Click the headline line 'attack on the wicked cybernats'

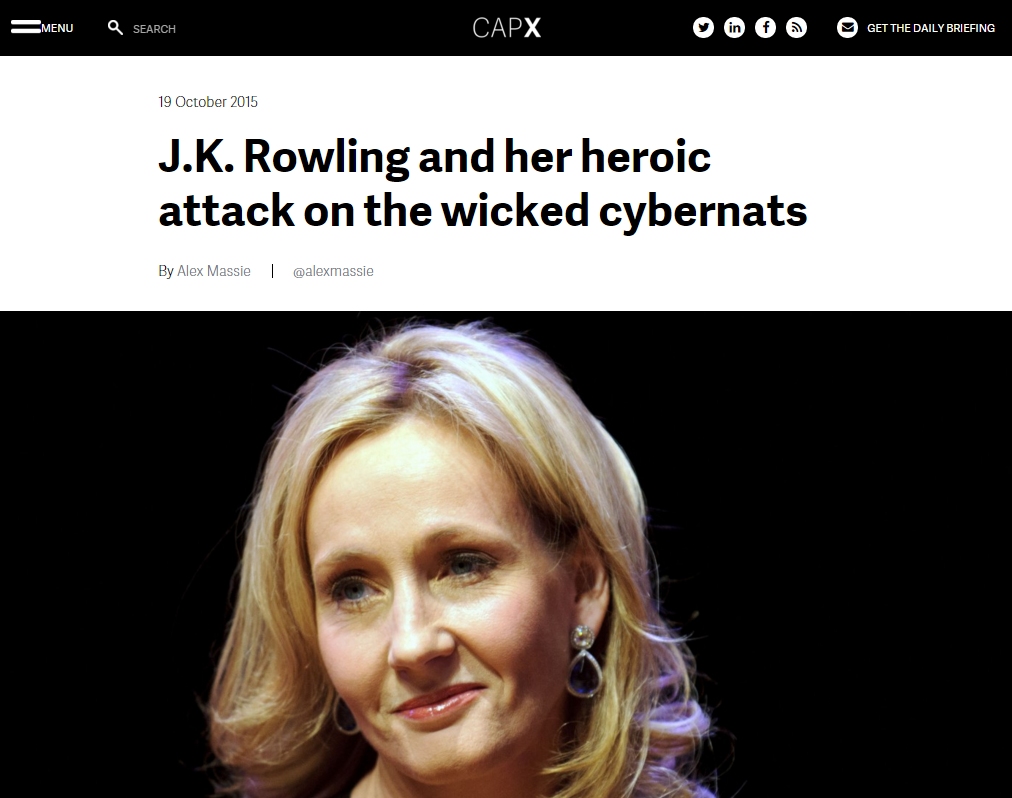(483, 211)
